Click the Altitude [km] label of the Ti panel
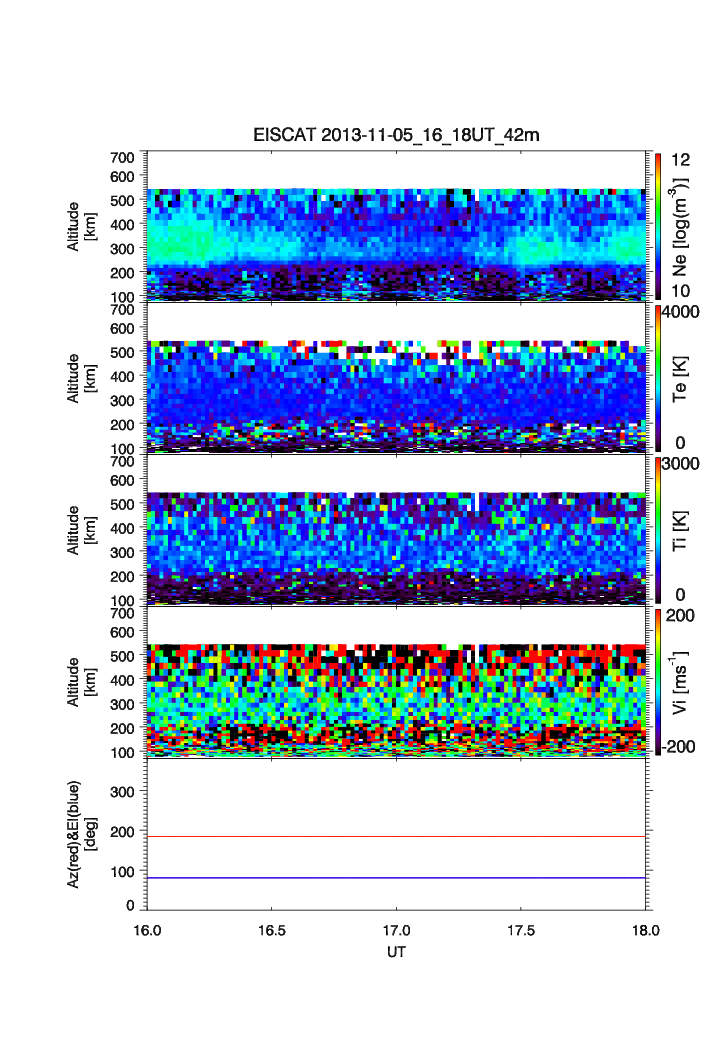This screenshot has width=708, height=1062. pyautogui.click(x=81, y=530)
